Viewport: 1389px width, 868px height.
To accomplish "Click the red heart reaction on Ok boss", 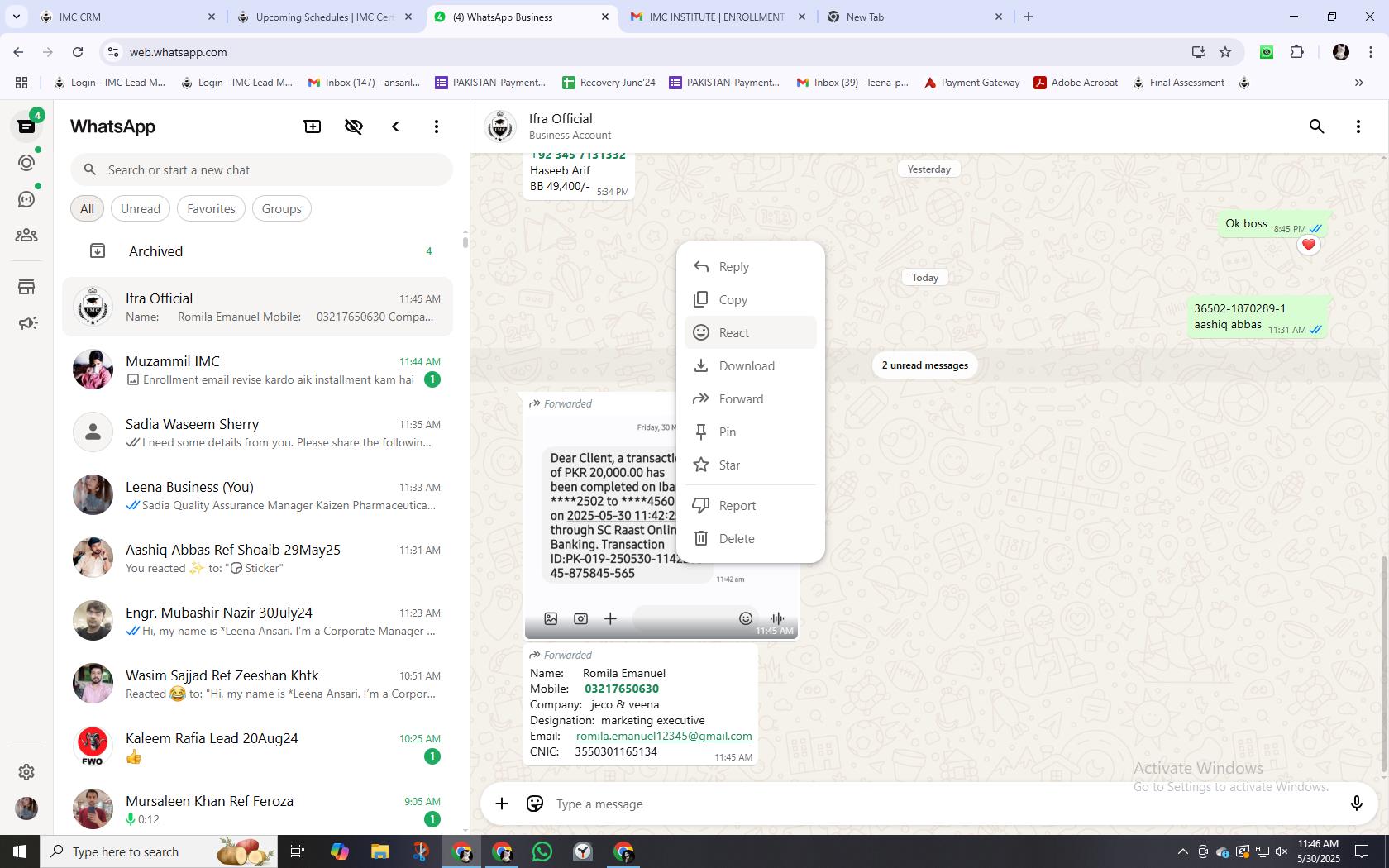I will pos(1308,245).
